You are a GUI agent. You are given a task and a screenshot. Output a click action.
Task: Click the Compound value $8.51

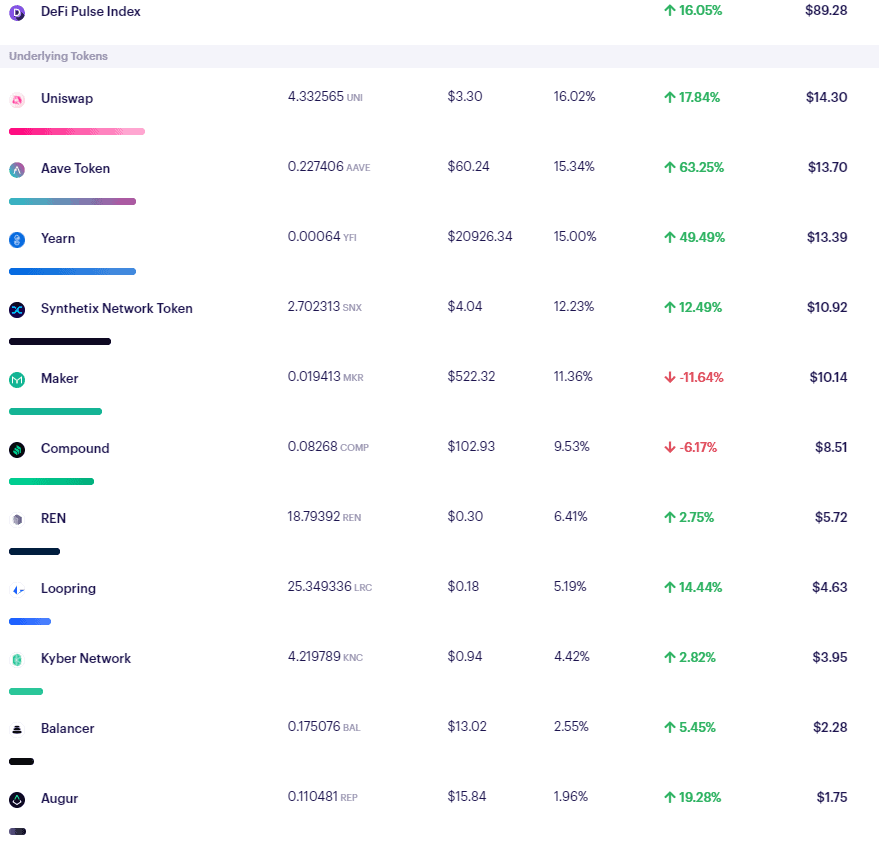pyautogui.click(x=831, y=447)
